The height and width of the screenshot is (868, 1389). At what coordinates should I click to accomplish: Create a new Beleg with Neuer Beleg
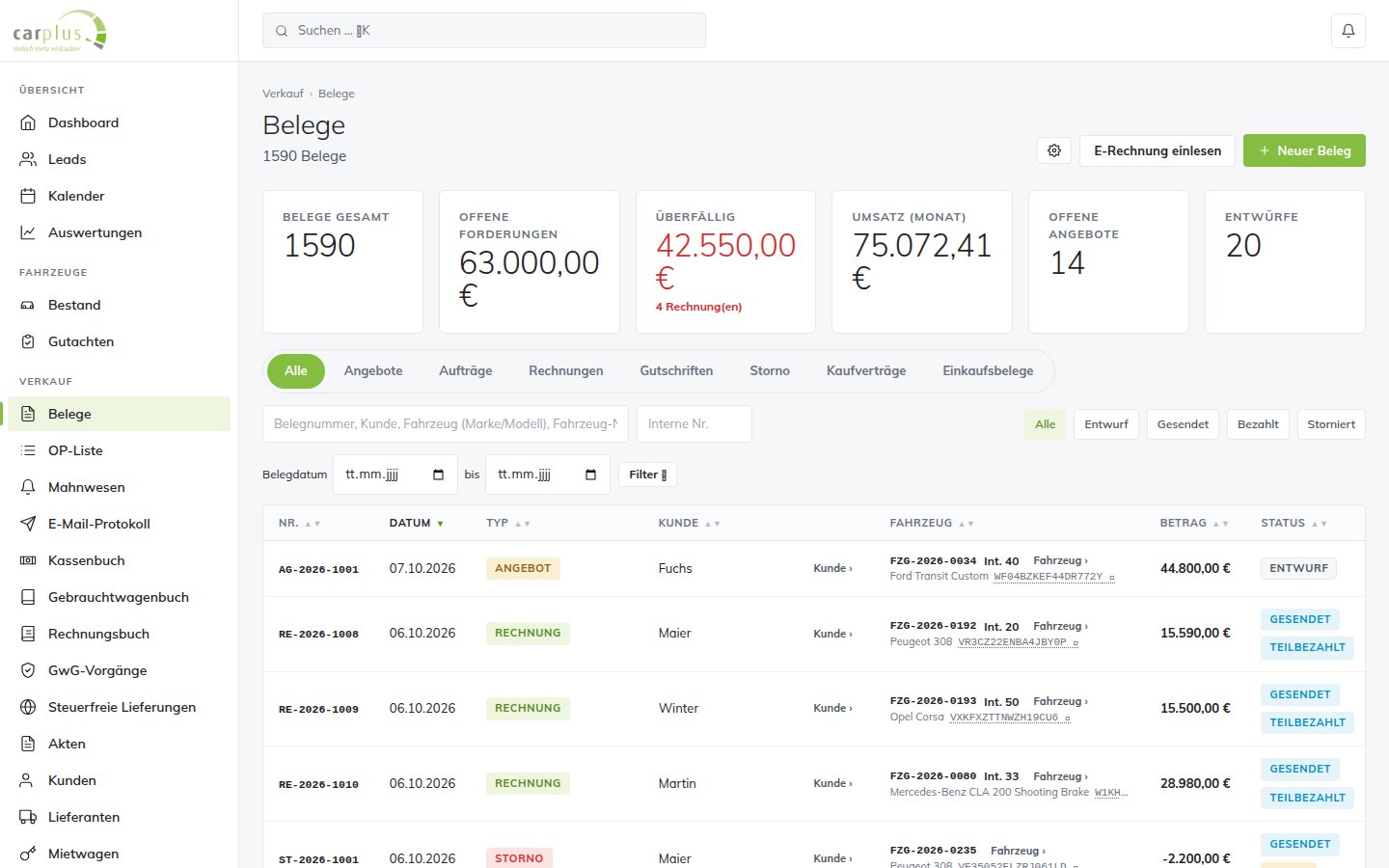tap(1304, 150)
